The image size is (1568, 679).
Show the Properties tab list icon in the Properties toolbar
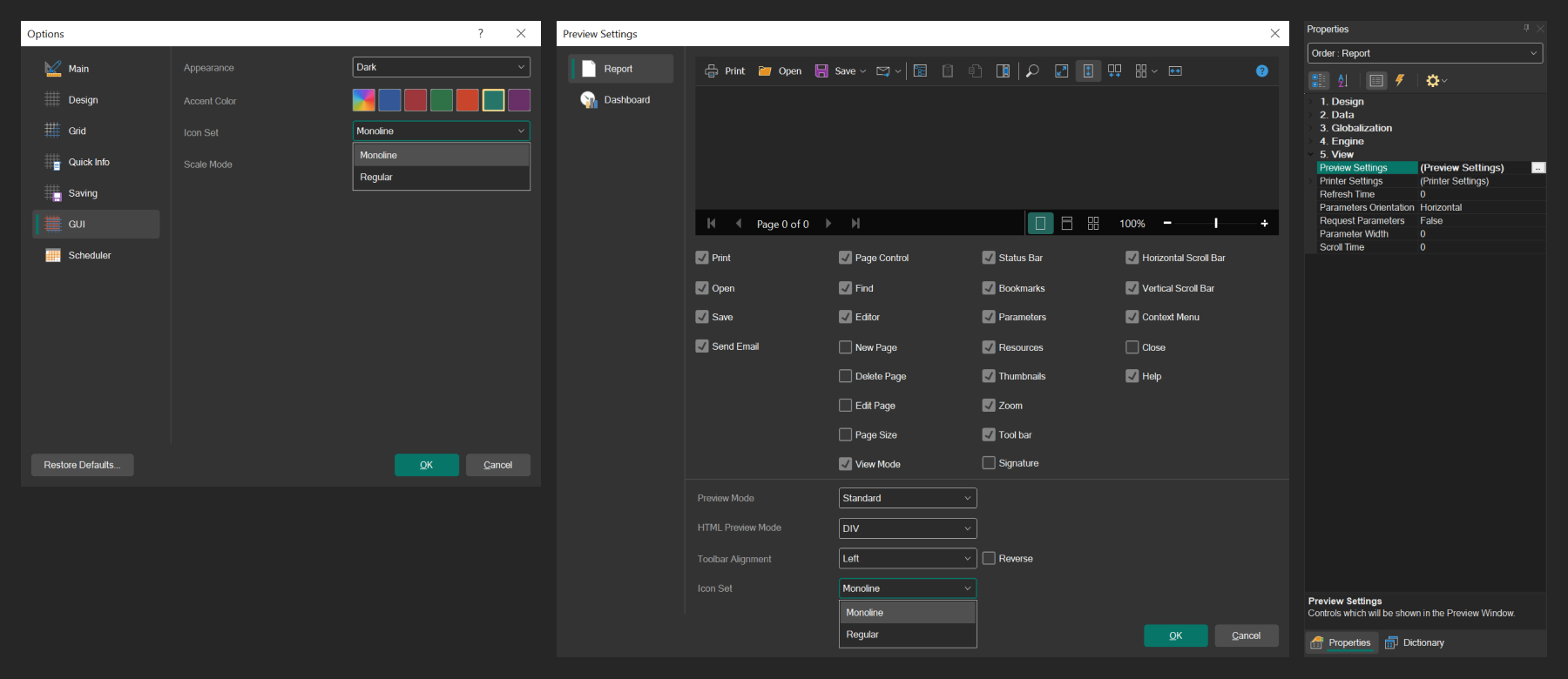(x=1376, y=80)
